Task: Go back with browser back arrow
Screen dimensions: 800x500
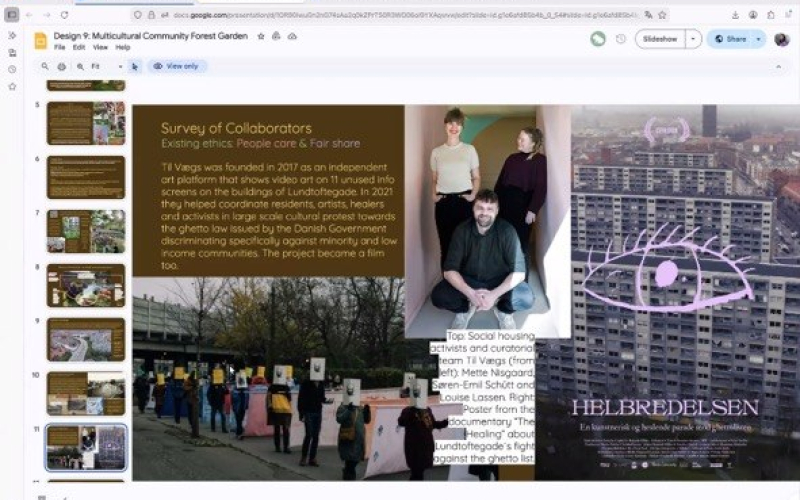Action: pos(29,15)
